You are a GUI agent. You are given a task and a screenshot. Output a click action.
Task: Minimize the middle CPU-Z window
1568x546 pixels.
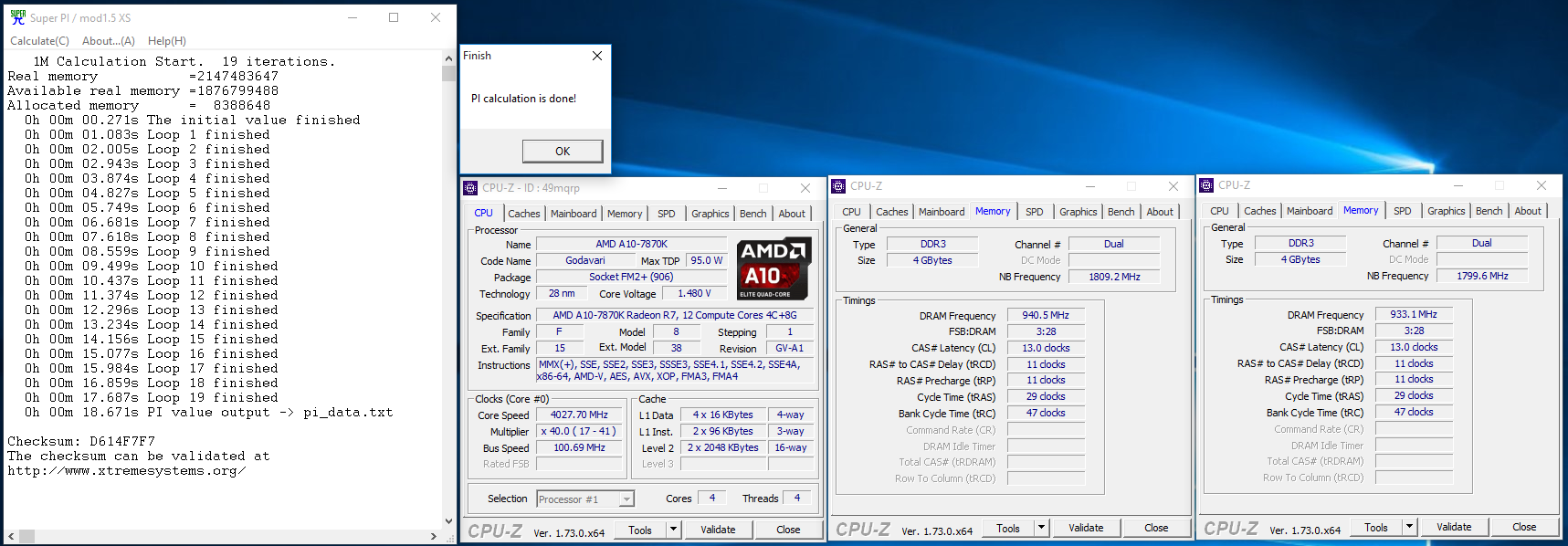click(1089, 186)
